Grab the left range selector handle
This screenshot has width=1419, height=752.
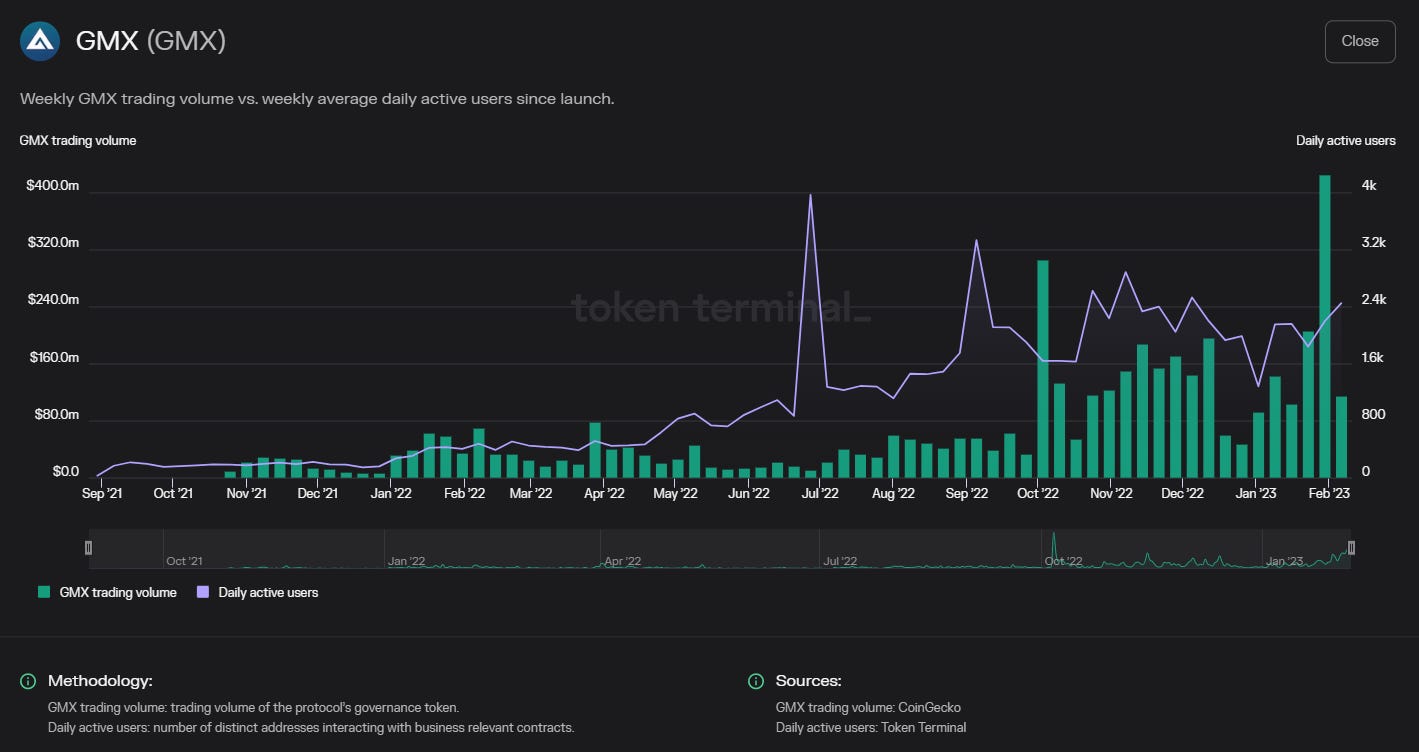click(88, 547)
